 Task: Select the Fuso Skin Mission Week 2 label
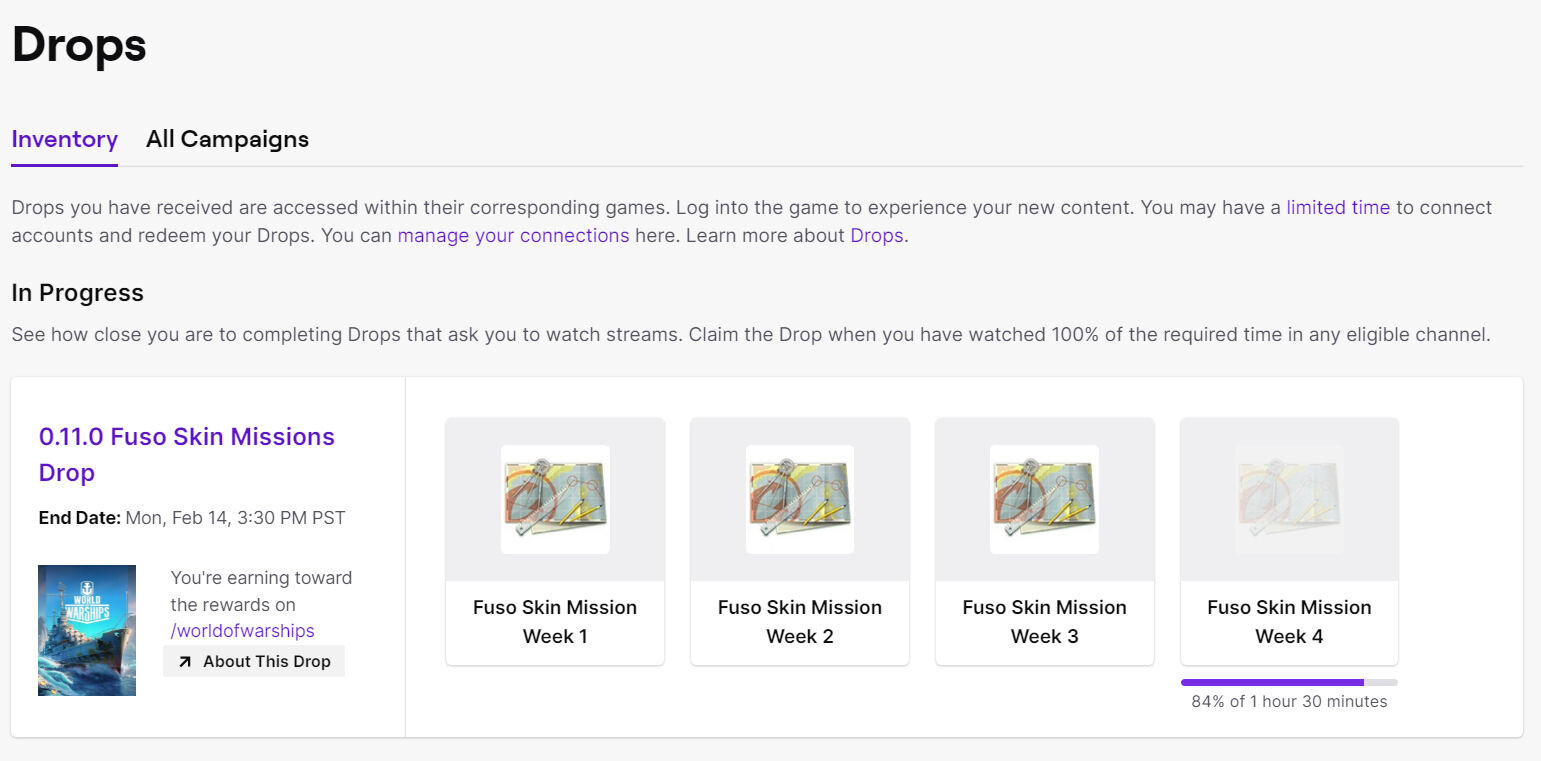(x=800, y=621)
